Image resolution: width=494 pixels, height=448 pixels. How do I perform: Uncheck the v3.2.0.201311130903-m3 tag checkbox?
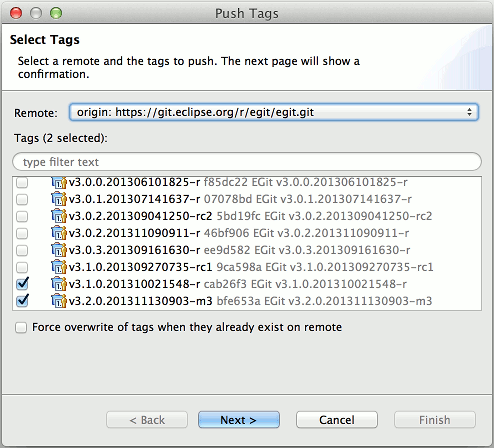[x=22, y=301]
